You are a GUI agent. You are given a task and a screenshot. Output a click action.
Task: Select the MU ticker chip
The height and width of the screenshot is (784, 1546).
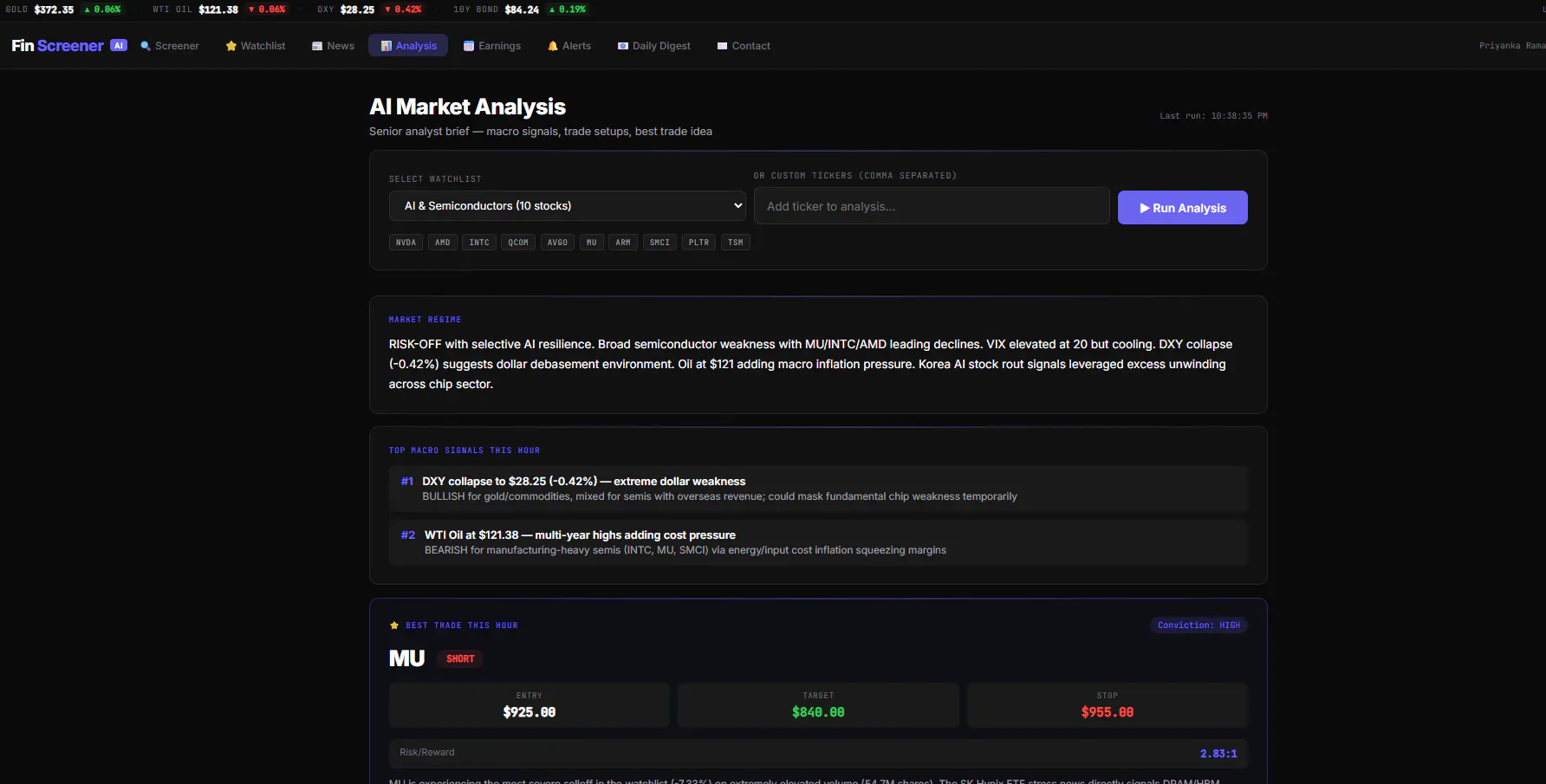(592, 243)
